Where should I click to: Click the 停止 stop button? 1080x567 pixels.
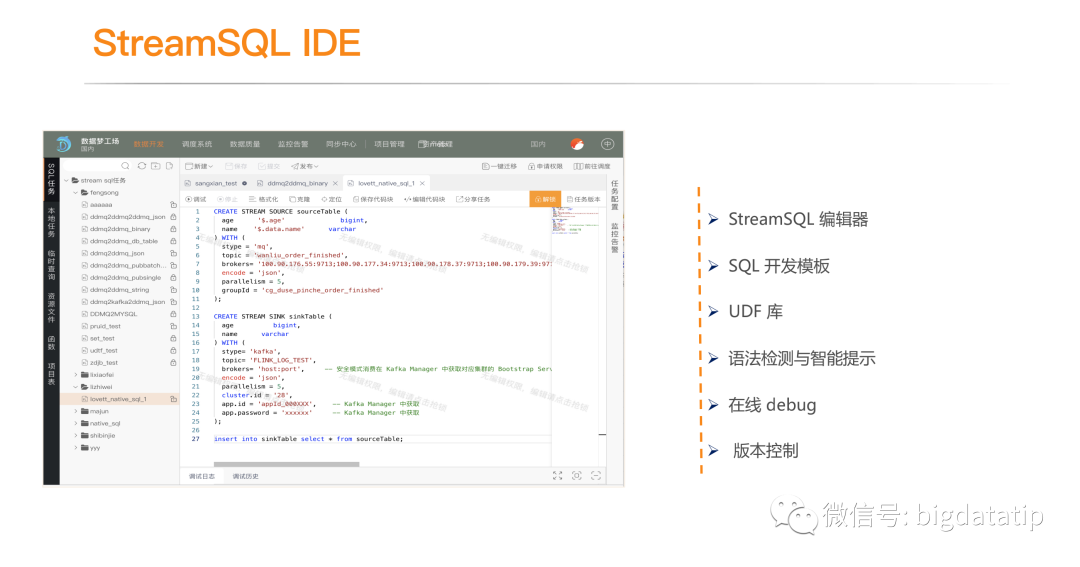click(x=228, y=199)
